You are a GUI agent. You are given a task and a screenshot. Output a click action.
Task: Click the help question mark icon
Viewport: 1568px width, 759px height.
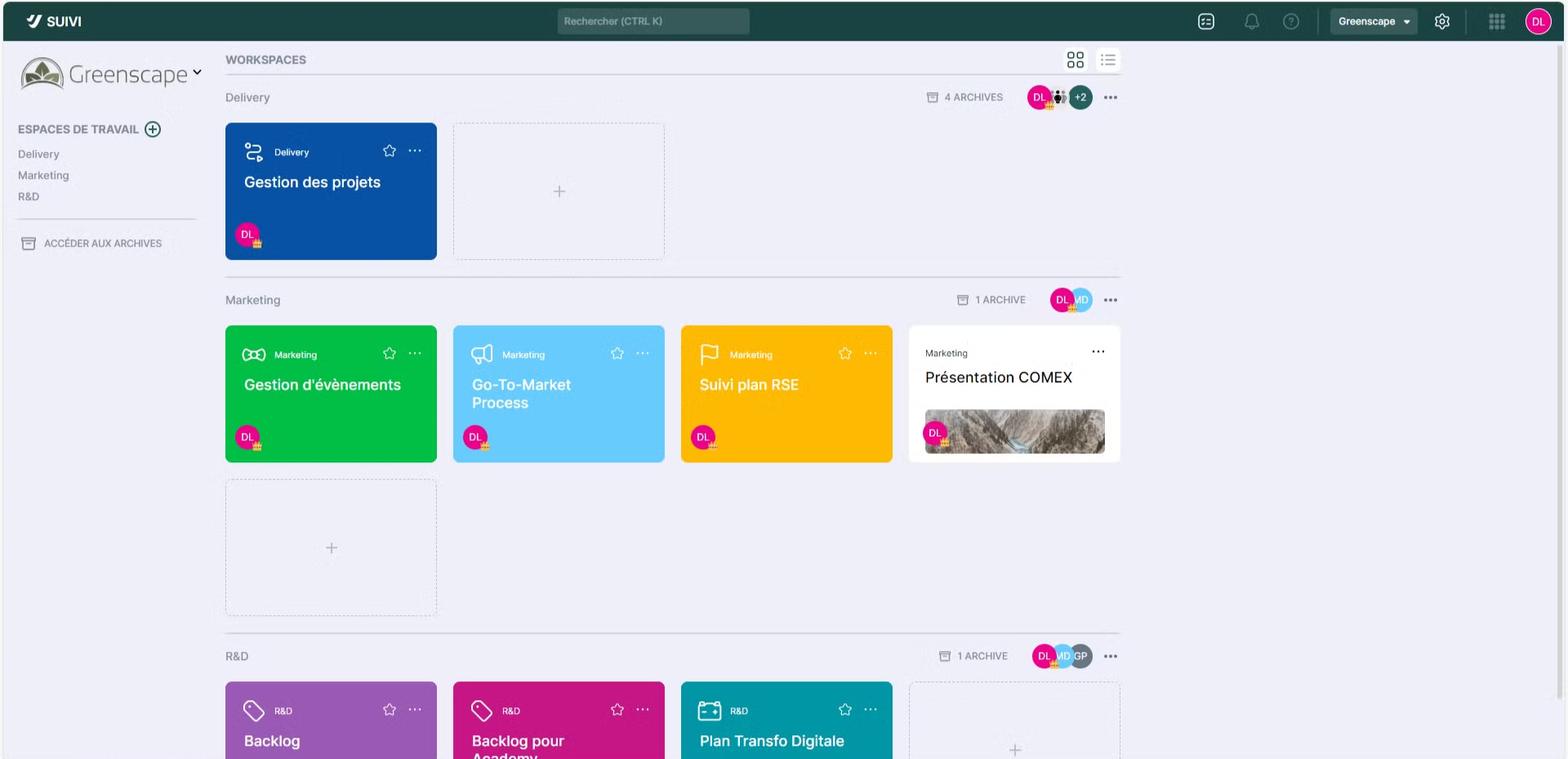tap(1290, 22)
